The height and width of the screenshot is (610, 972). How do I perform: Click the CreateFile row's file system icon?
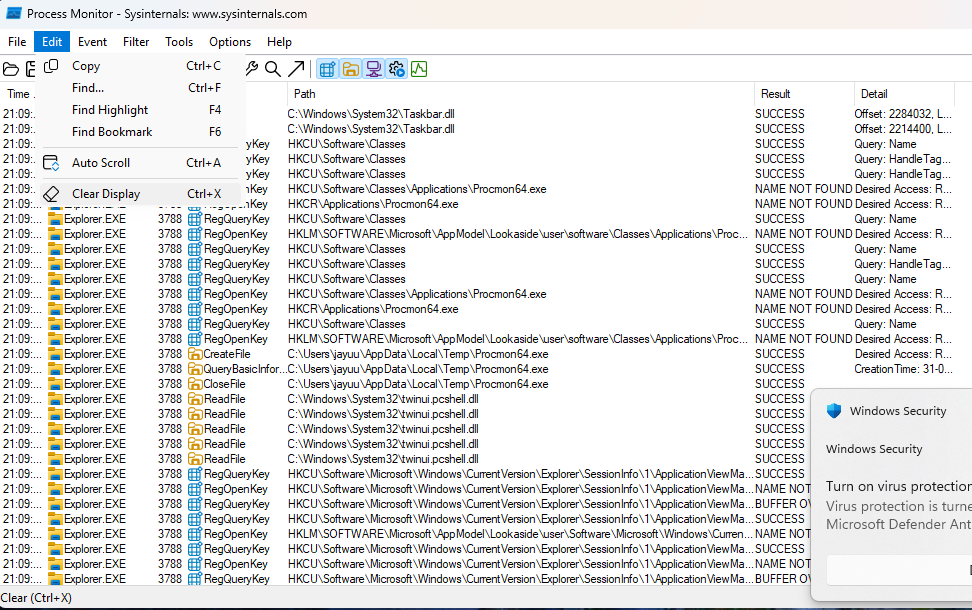(x=195, y=354)
